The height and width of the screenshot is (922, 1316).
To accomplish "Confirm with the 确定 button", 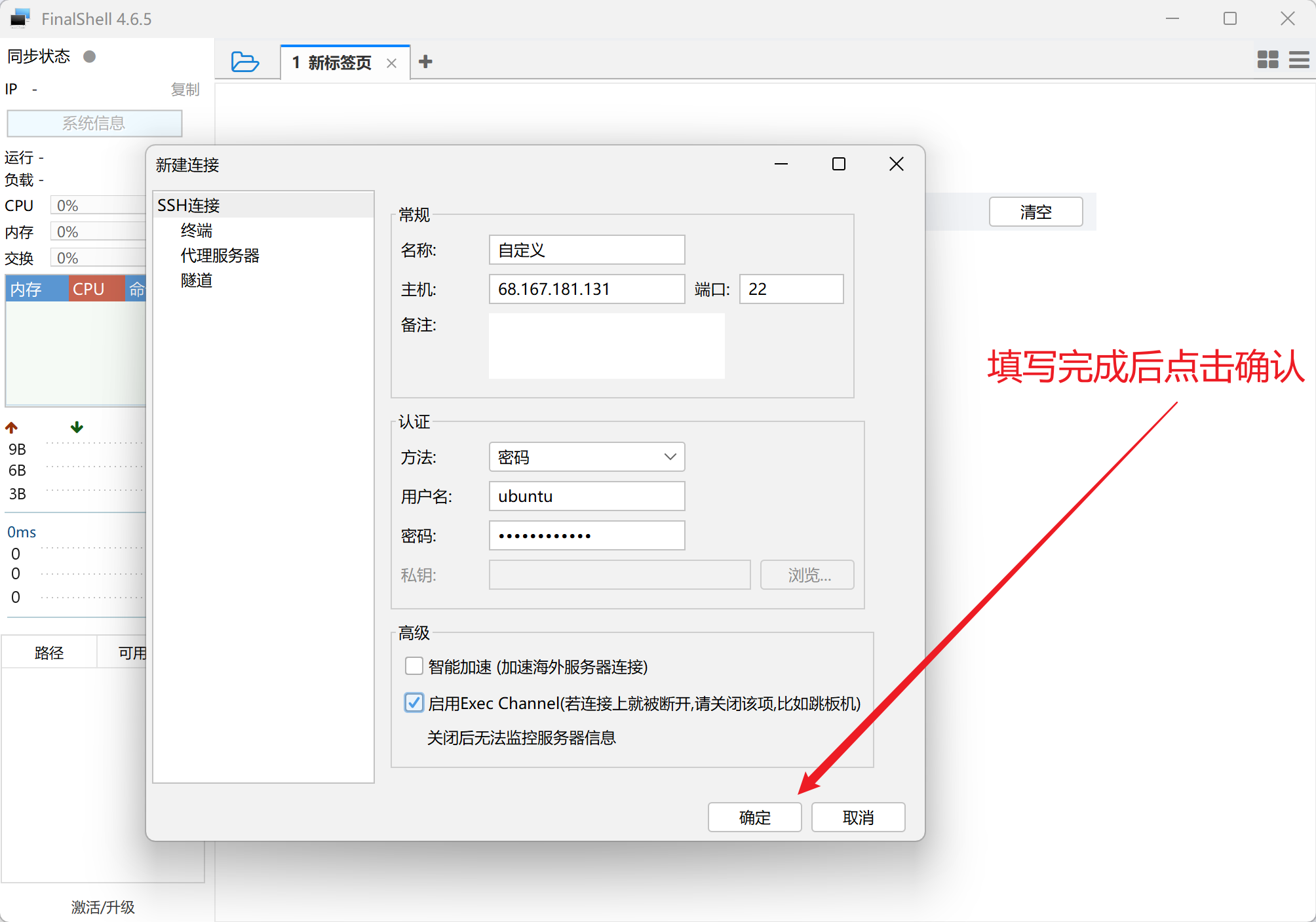I will point(754,817).
